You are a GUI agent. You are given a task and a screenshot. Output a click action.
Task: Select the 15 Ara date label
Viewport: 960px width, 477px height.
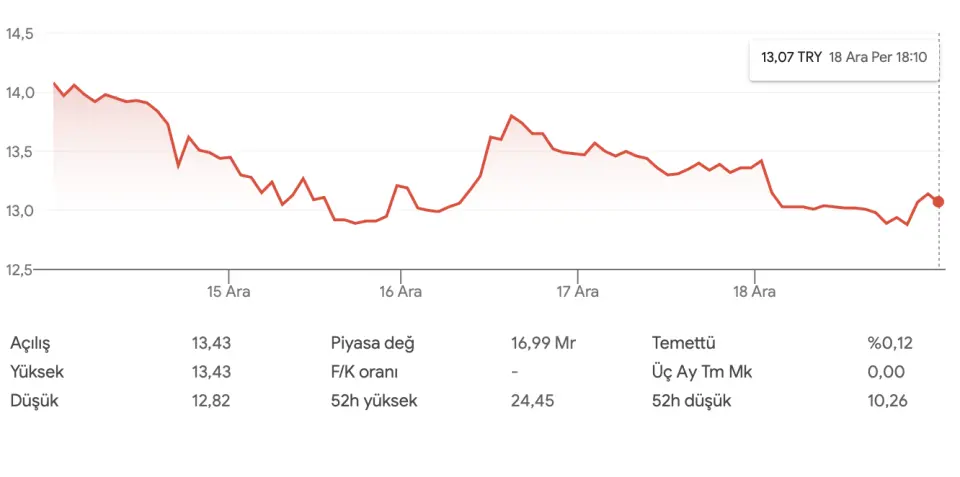pos(228,292)
